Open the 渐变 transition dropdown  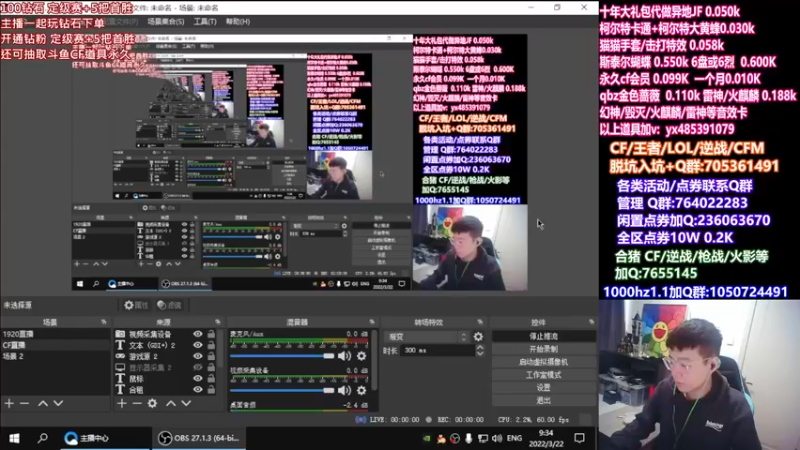428,337
